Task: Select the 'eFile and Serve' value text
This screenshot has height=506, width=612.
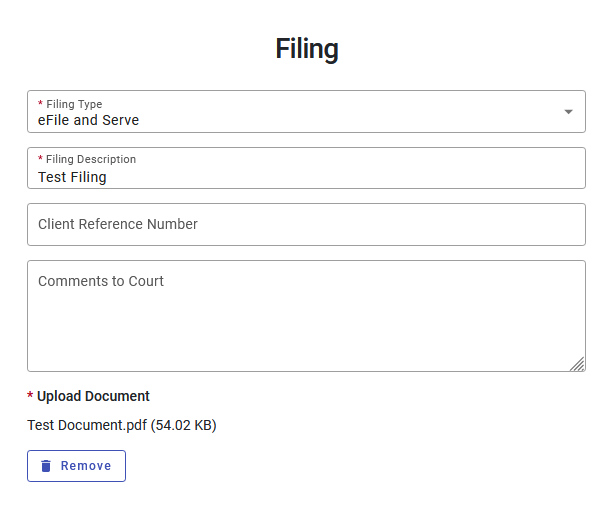Action: pos(88,120)
